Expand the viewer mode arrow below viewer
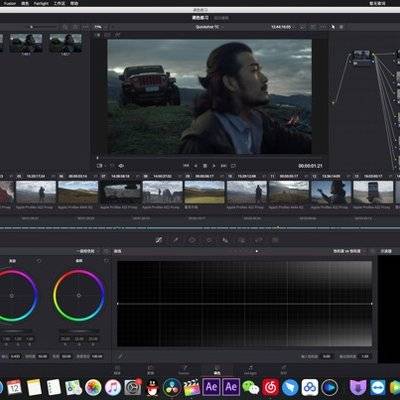Screen dimensions: 400x400 106,165
